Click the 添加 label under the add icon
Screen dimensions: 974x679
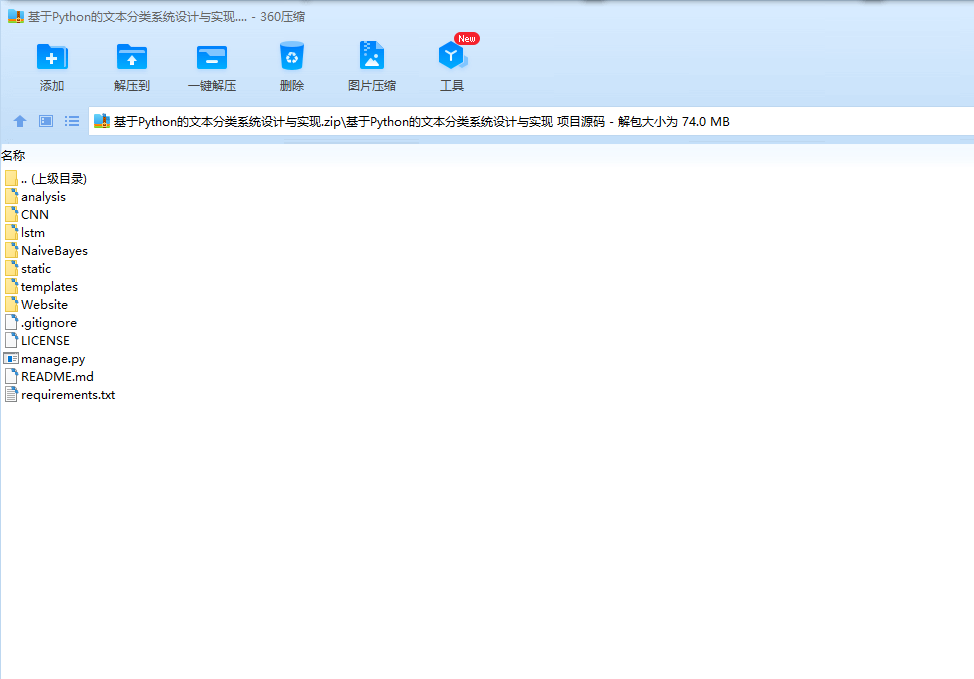pos(52,86)
